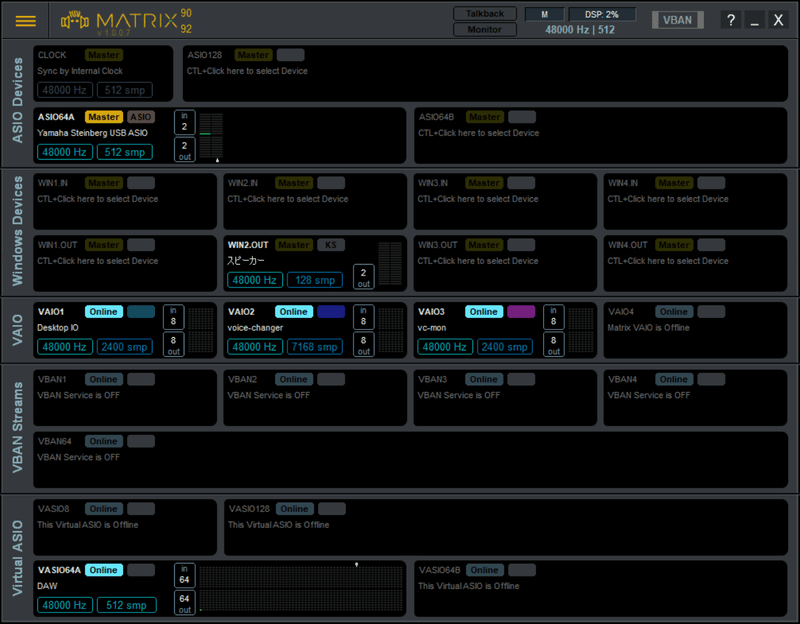This screenshot has width=800, height=624.
Task: Click the Talkback button
Action: point(485,14)
